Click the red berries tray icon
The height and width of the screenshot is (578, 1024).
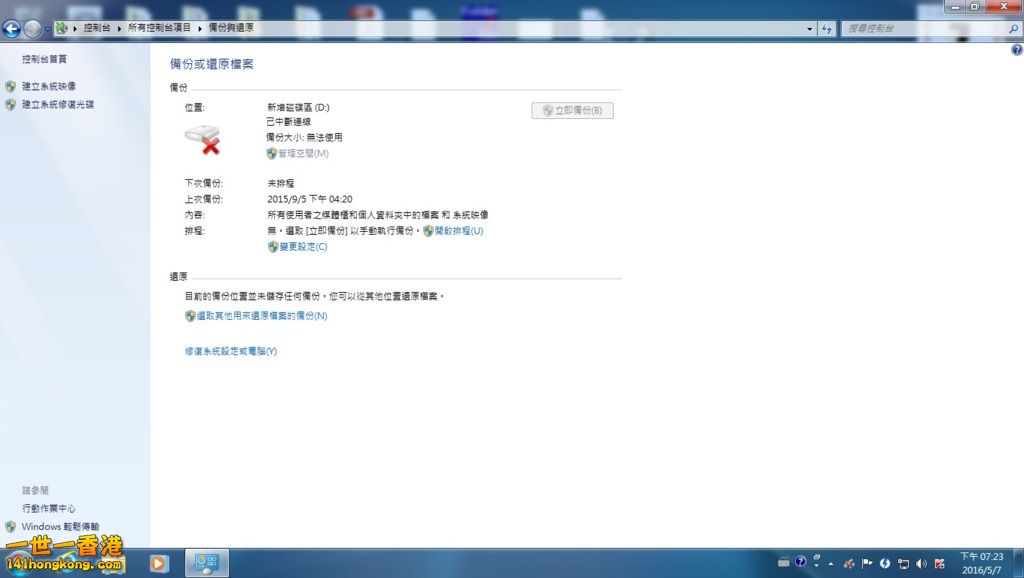[849, 564]
